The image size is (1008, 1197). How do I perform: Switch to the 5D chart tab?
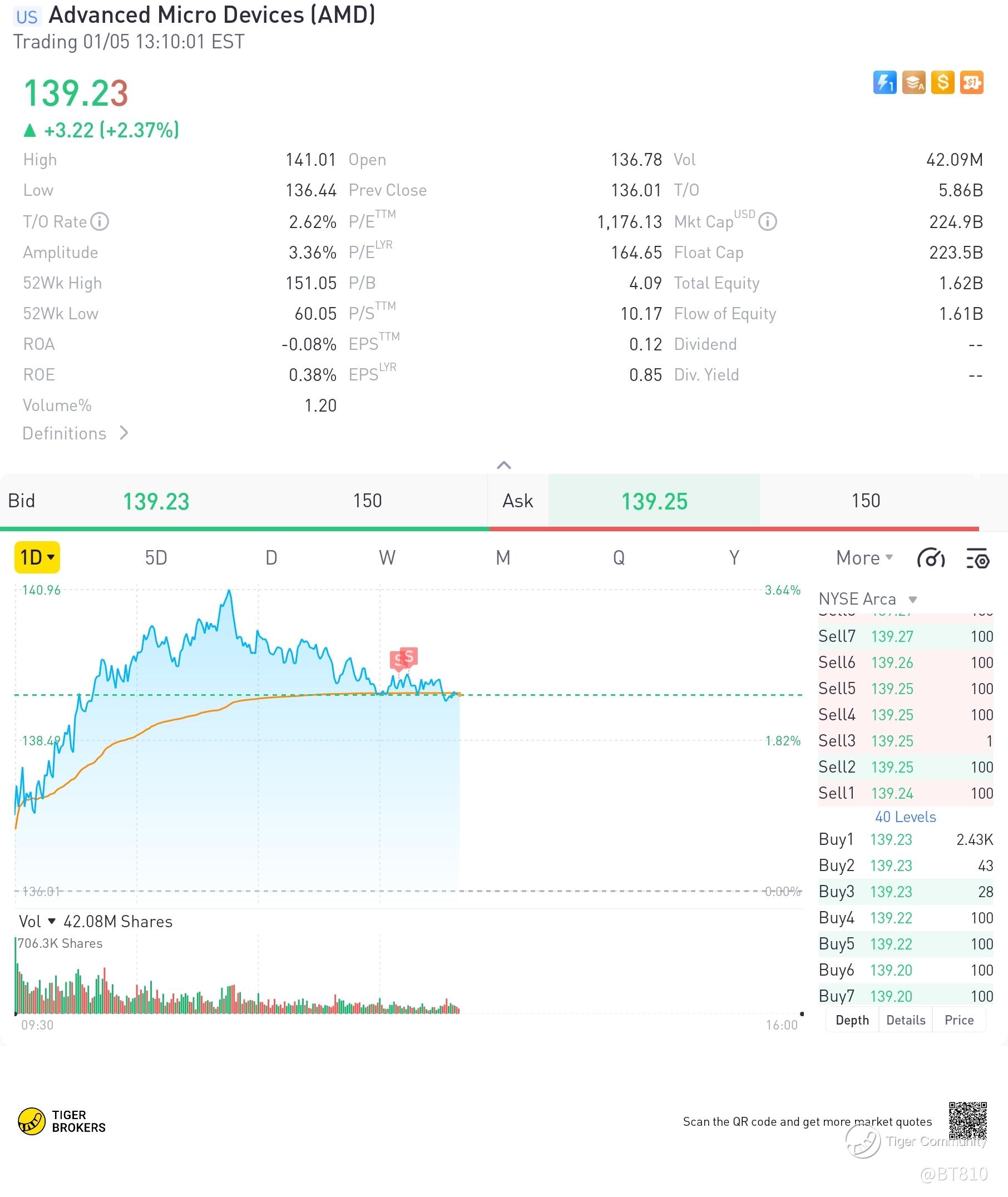pyautogui.click(x=156, y=558)
